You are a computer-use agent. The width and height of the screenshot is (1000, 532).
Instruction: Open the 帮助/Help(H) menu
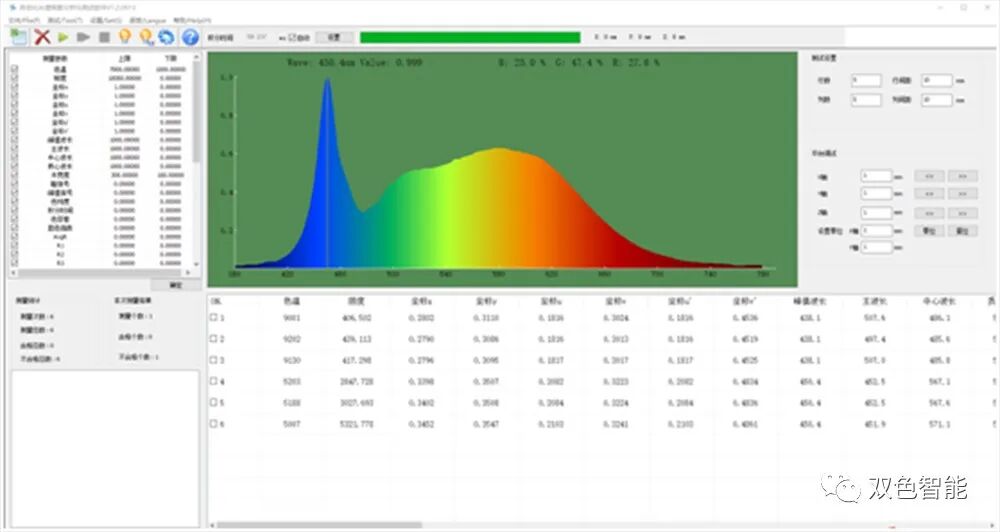(x=192, y=20)
